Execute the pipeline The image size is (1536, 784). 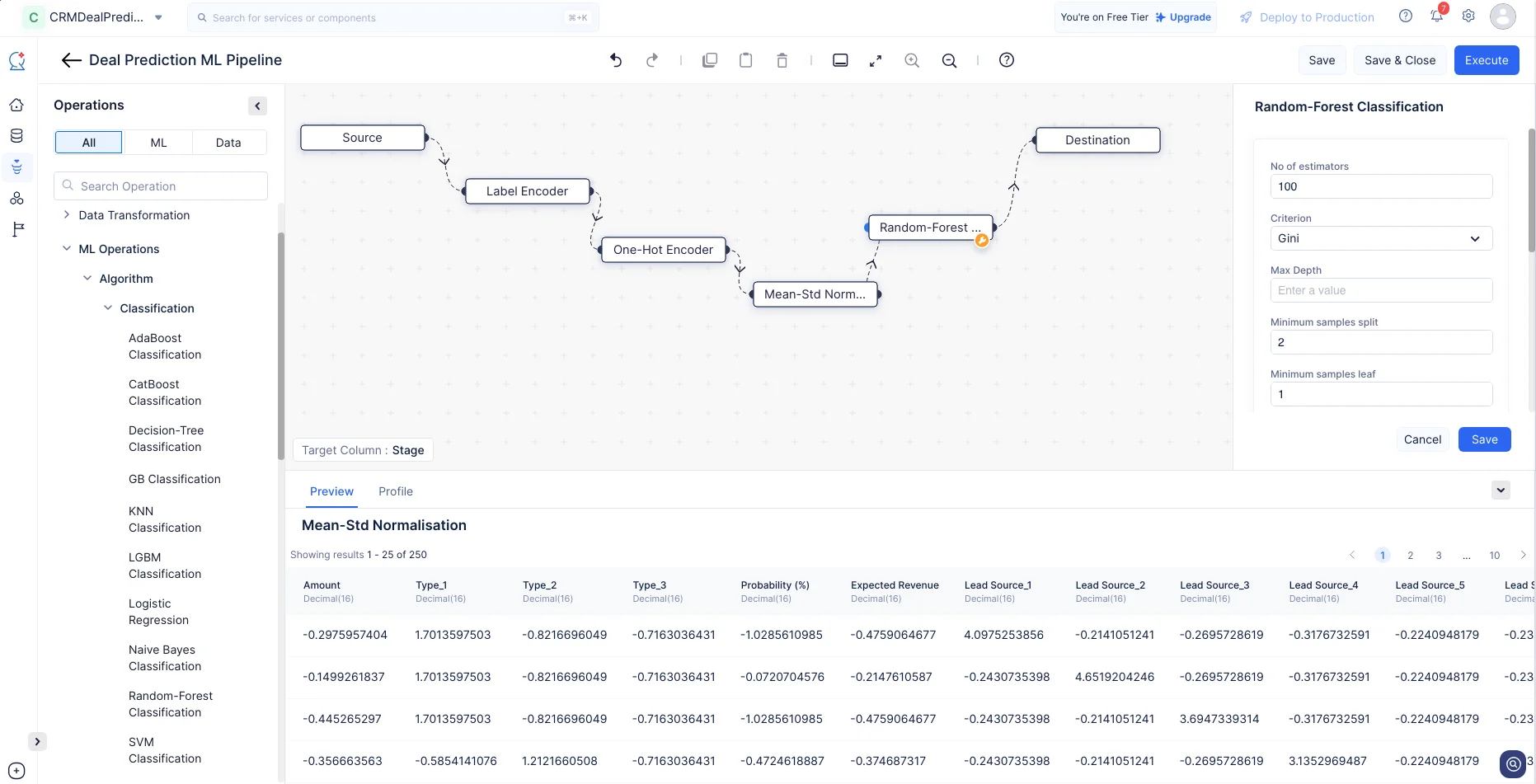(1487, 60)
